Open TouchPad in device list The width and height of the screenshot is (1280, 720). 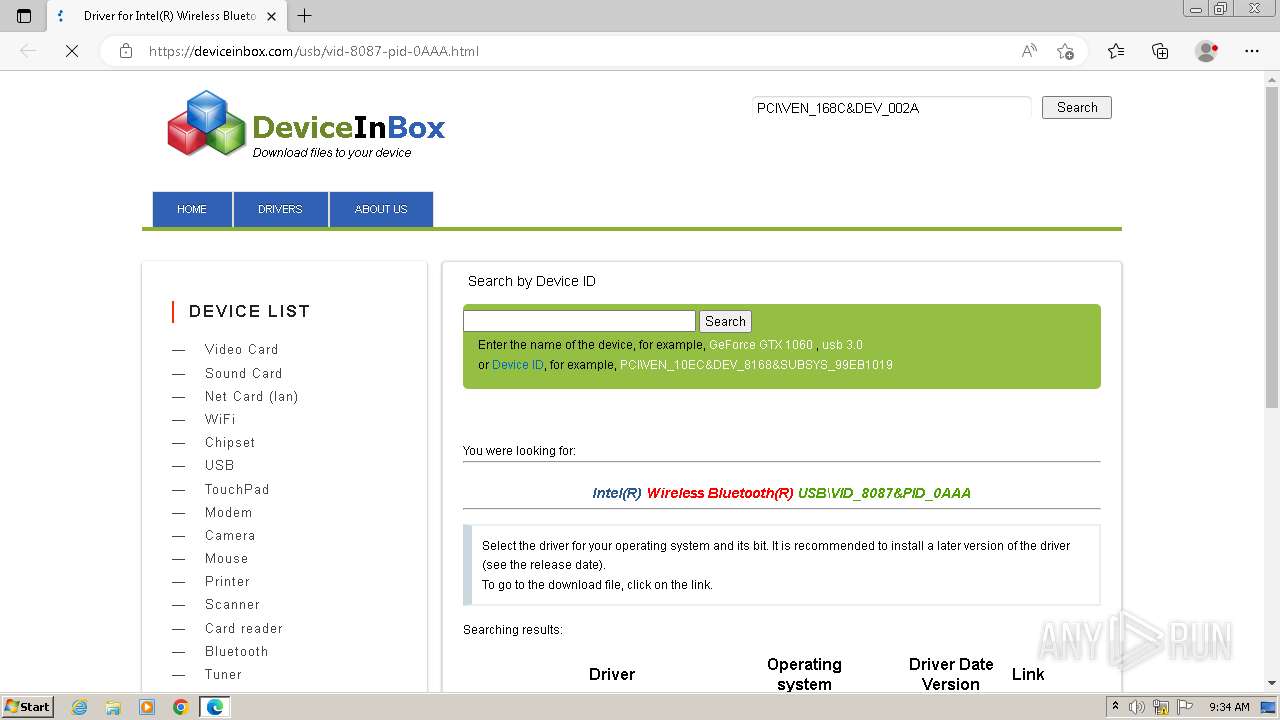click(x=237, y=489)
